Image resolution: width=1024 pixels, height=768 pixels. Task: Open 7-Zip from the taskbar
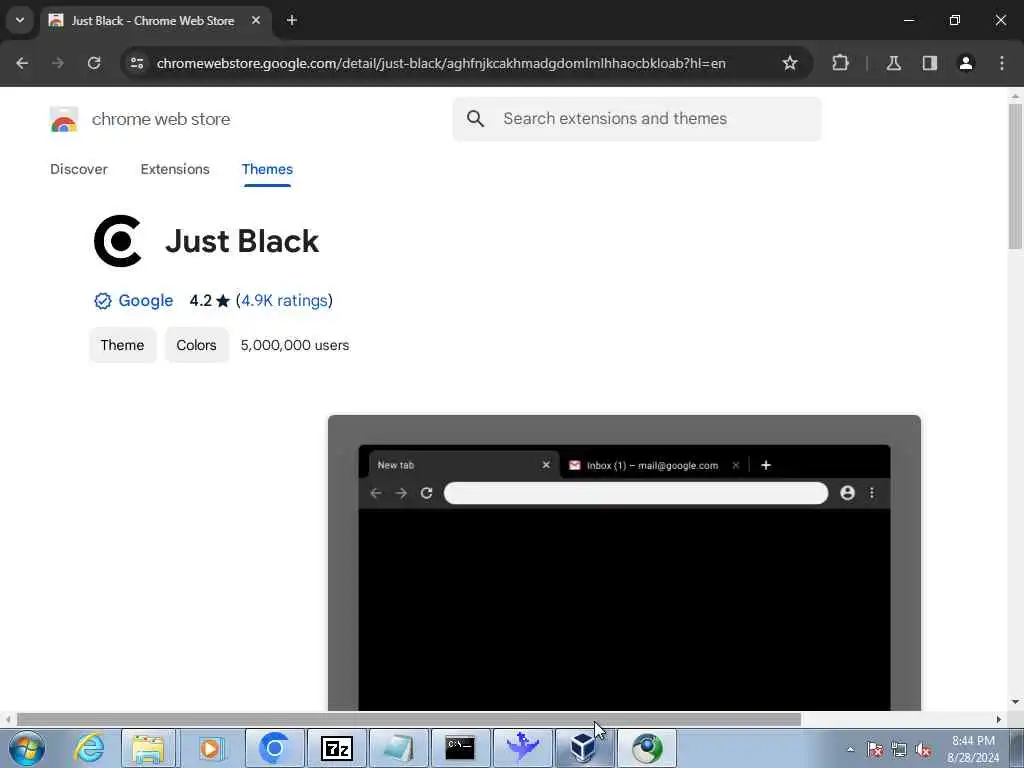coord(337,748)
